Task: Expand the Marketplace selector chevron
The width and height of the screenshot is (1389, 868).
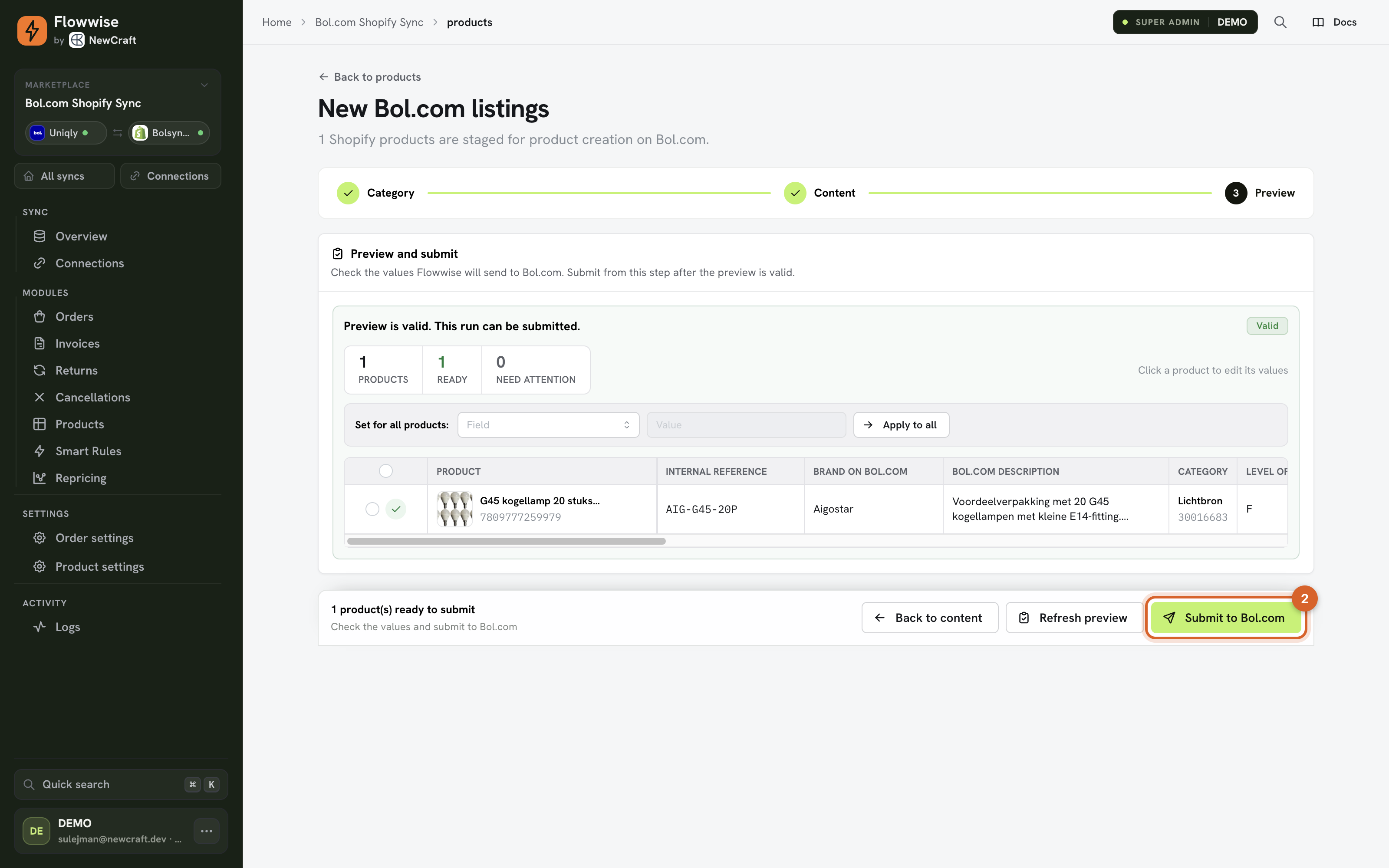Action: 204,85
